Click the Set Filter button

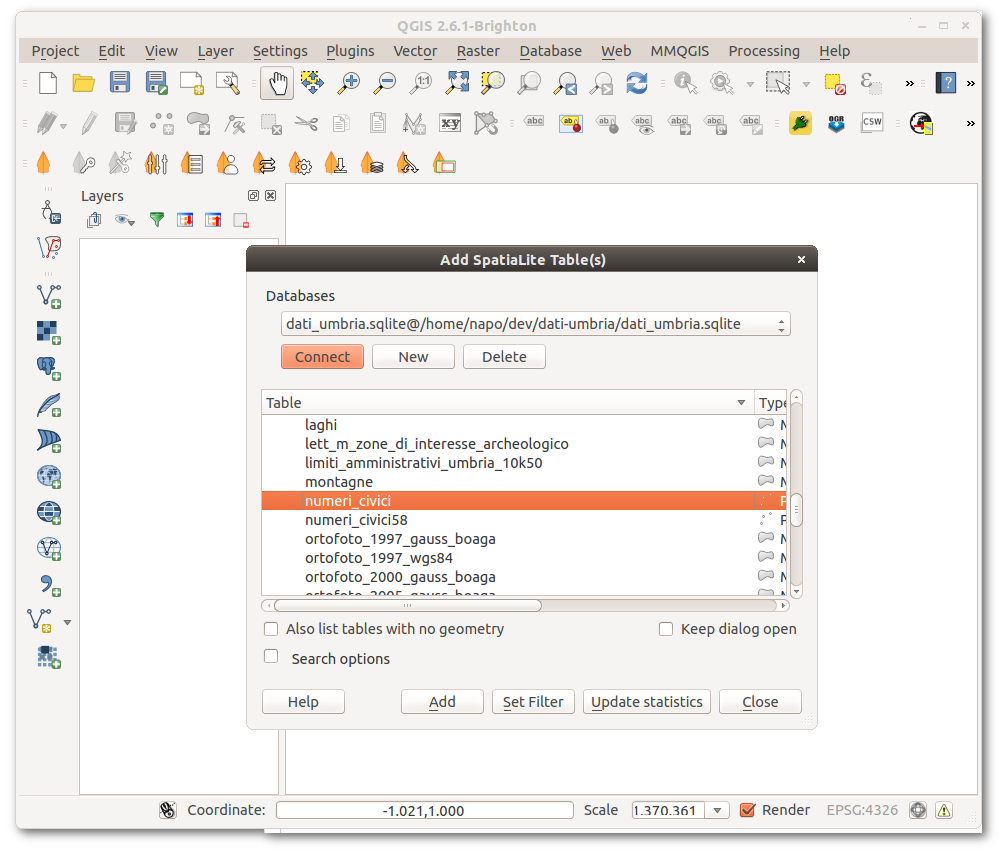coord(533,702)
